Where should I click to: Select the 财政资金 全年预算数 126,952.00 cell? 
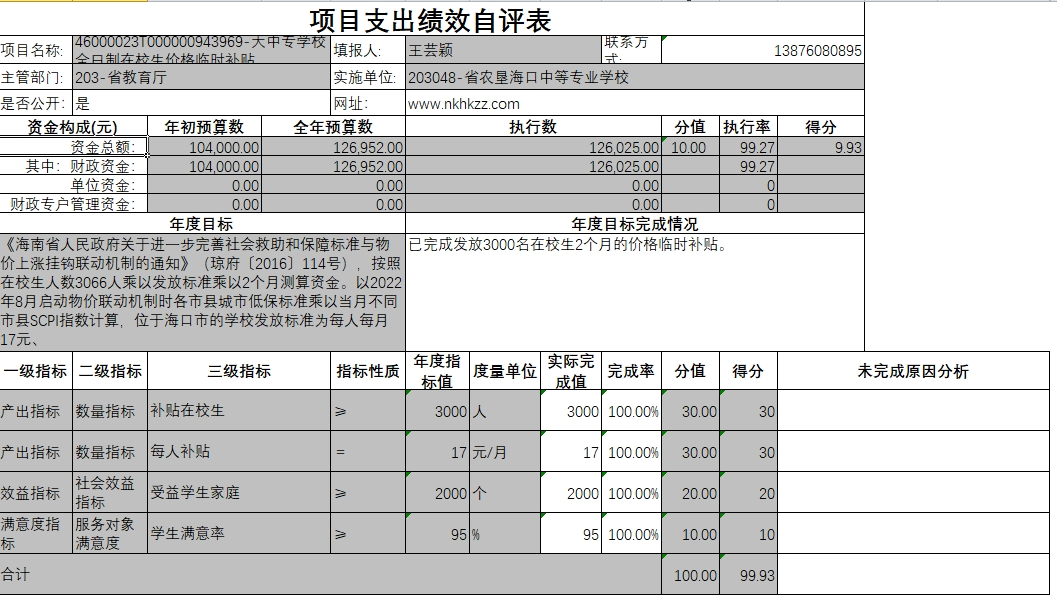pyautogui.click(x=334, y=166)
